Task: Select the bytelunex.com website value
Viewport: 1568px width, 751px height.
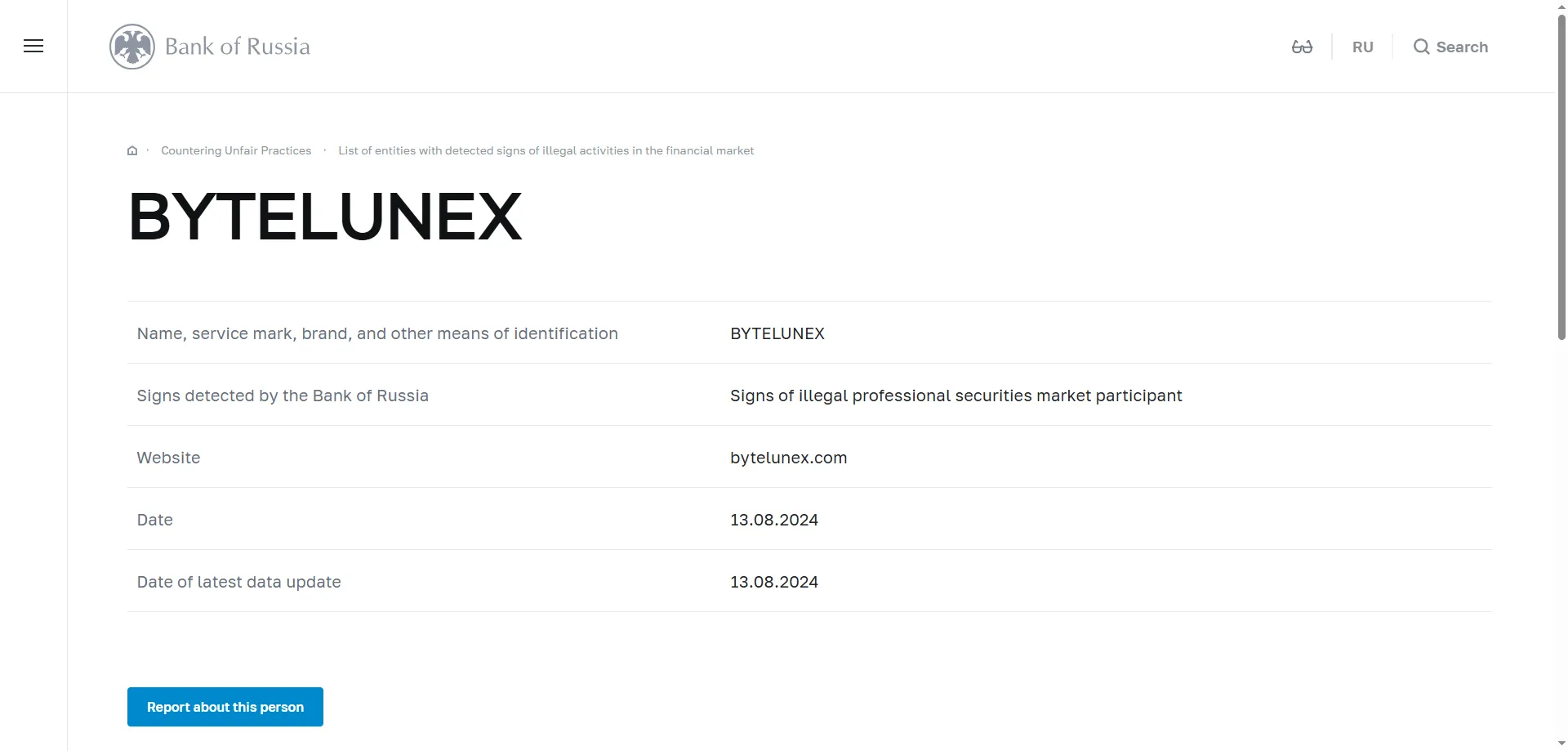Action: pyautogui.click(x=788, y=458)
